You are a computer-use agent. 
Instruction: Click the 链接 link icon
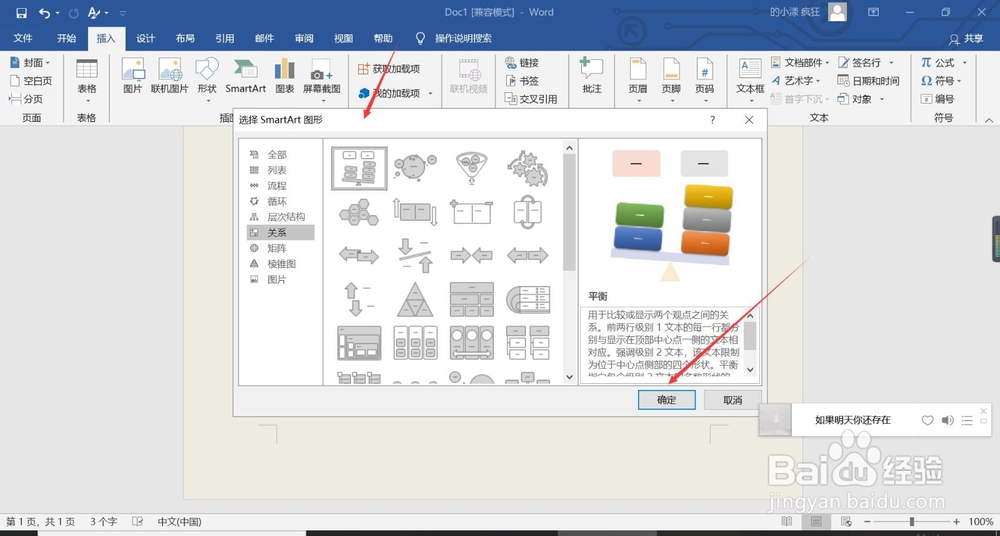pos(511,63)
